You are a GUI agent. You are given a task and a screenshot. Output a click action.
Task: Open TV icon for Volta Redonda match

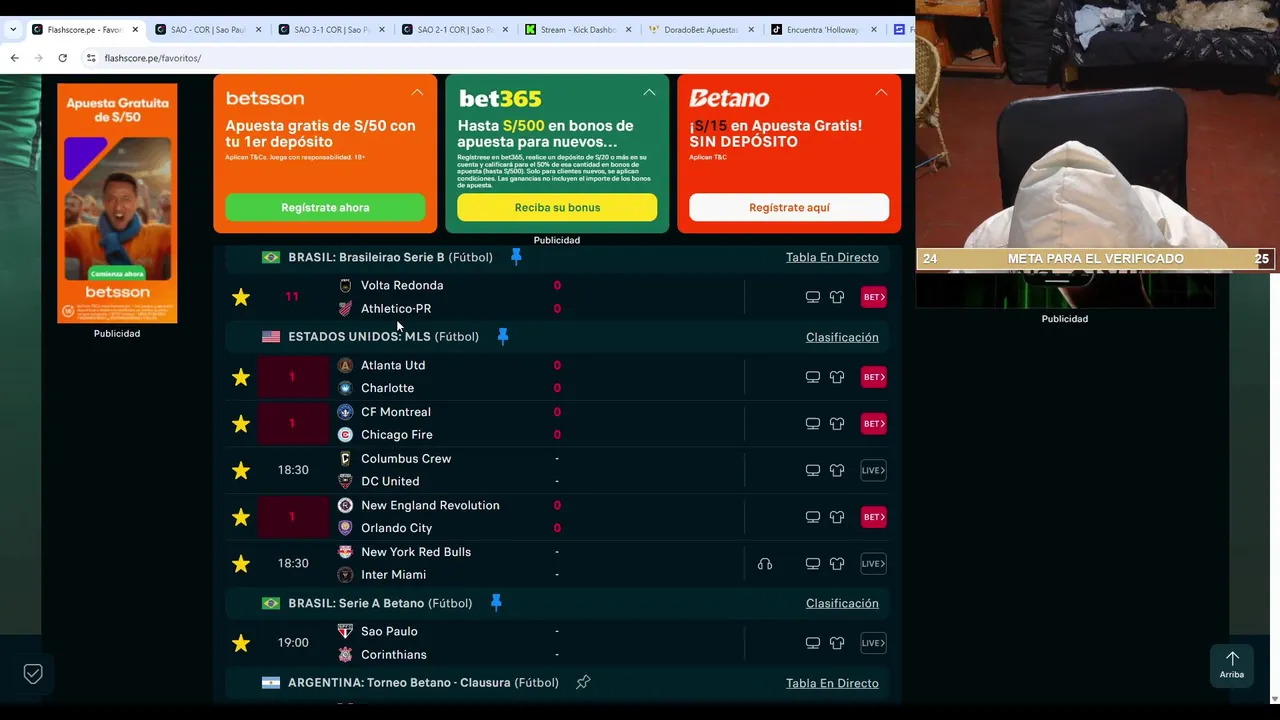click(x=813, y=297)
